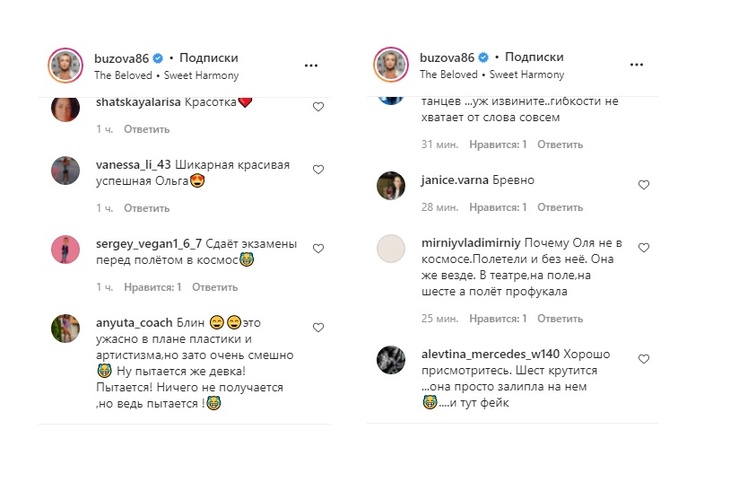The width and height of the screenshot is (730, 491).
Task: Like anyuta_coach's comment with heart
Action: coord(318,327)
